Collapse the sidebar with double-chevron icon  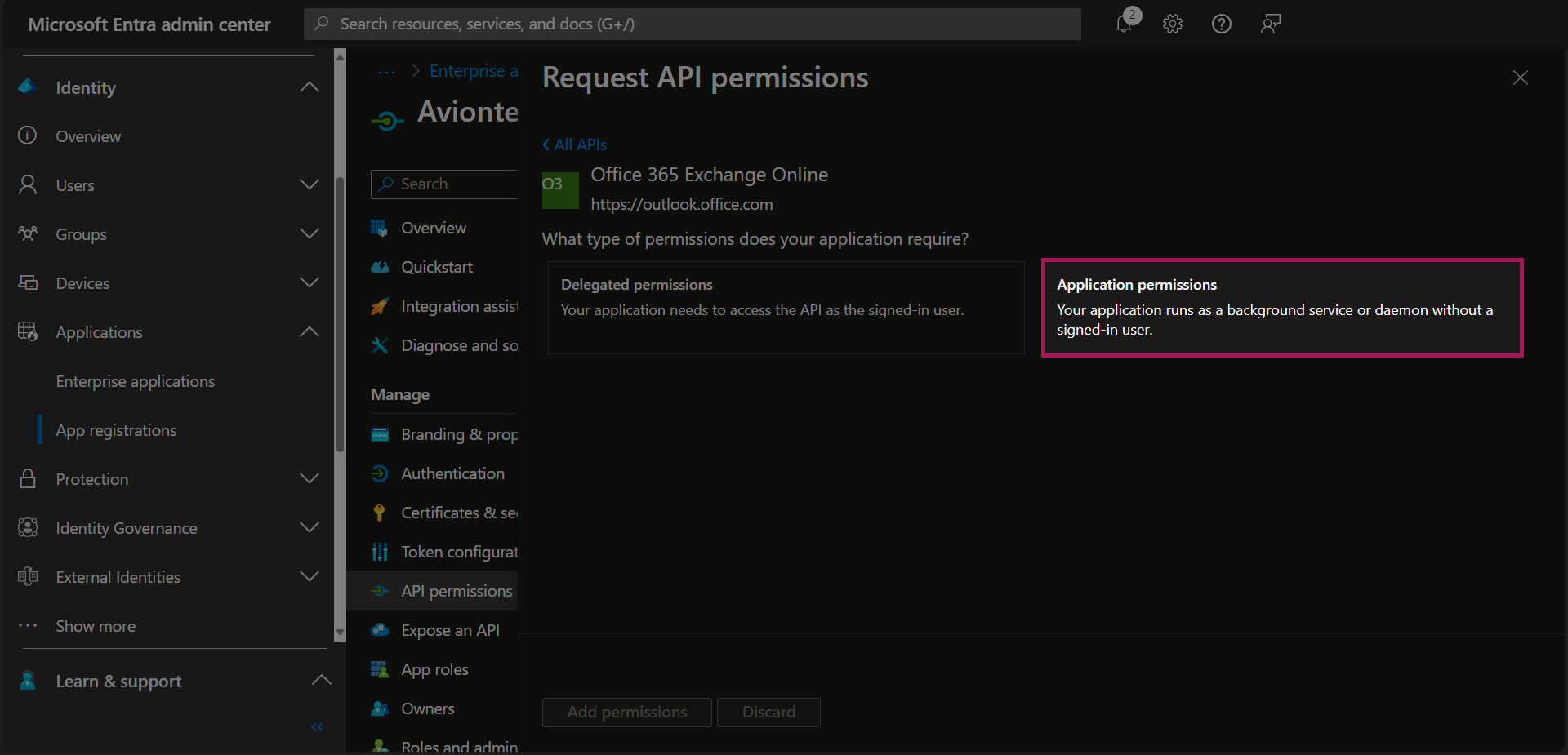pos(317,726)
